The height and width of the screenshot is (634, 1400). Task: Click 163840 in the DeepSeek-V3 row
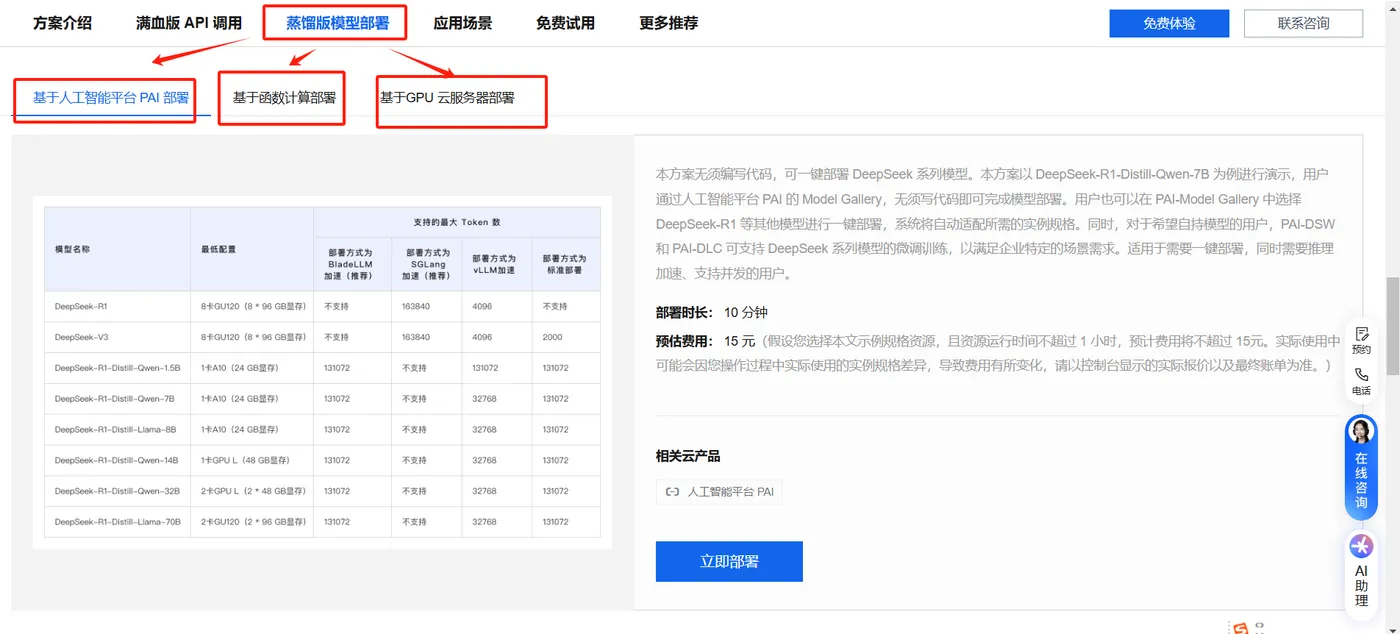(x=416, y=337)
